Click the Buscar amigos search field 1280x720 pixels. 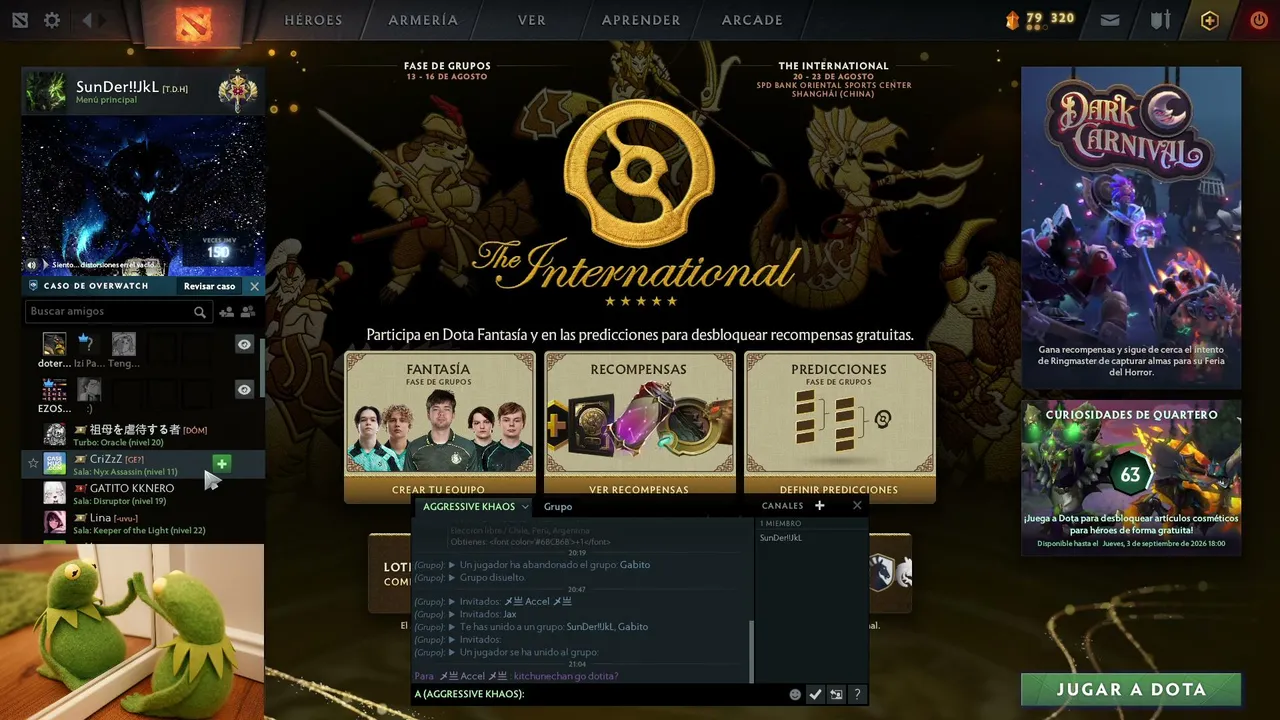click(118, 312)
